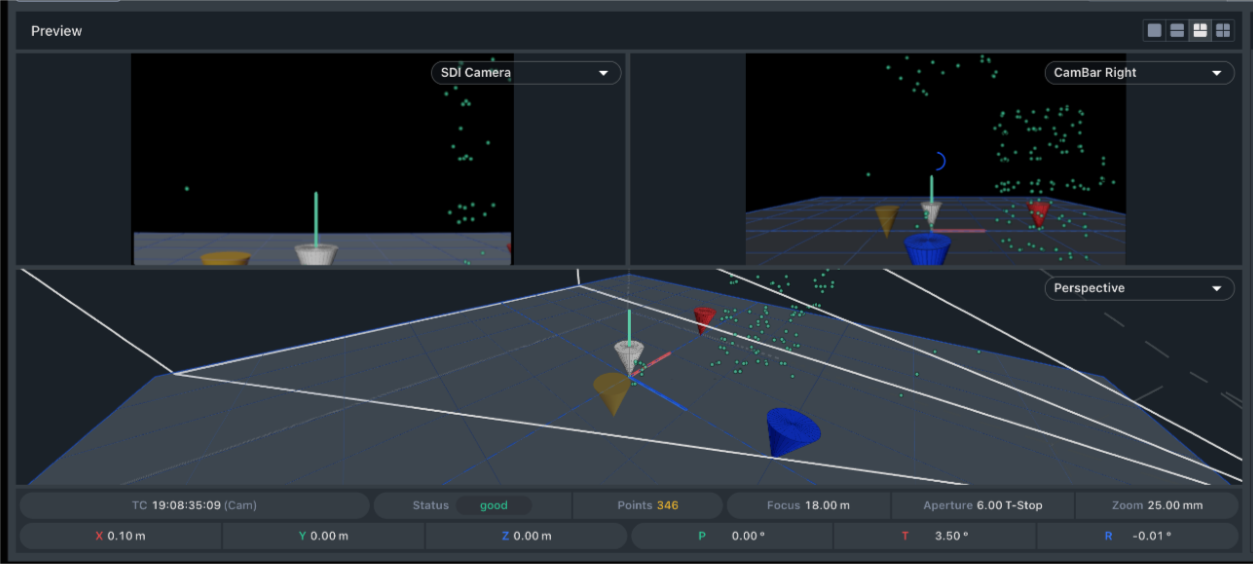Click the Points 346 counter

point(648,505)
